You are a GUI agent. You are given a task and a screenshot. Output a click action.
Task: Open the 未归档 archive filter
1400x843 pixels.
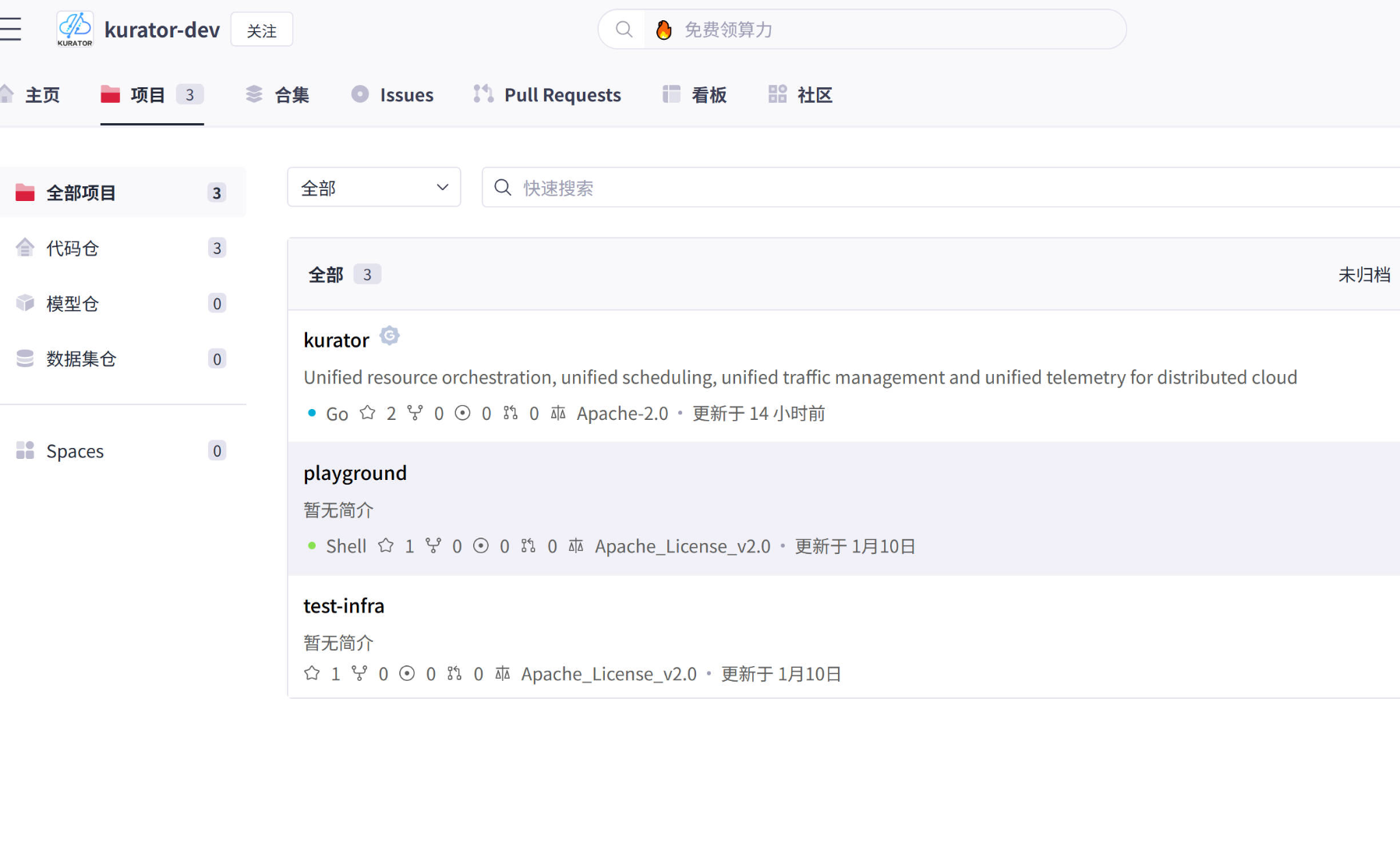1364,274
